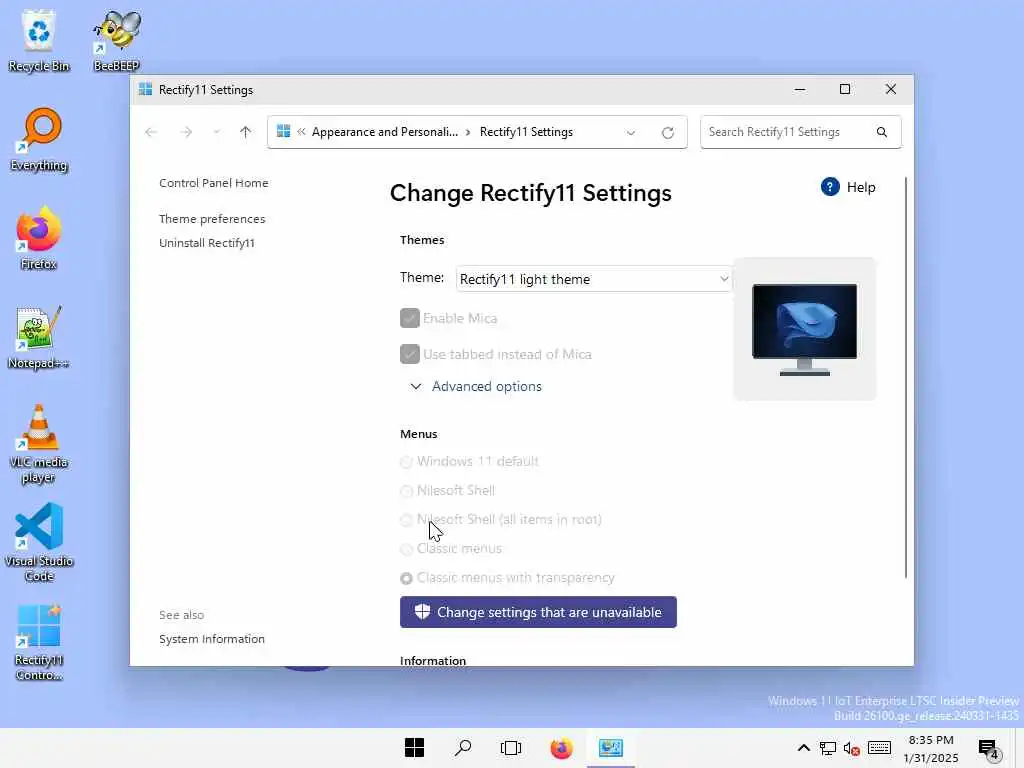
Task: Click the Control Panel icon in address bar
Action: click(283, 131)
